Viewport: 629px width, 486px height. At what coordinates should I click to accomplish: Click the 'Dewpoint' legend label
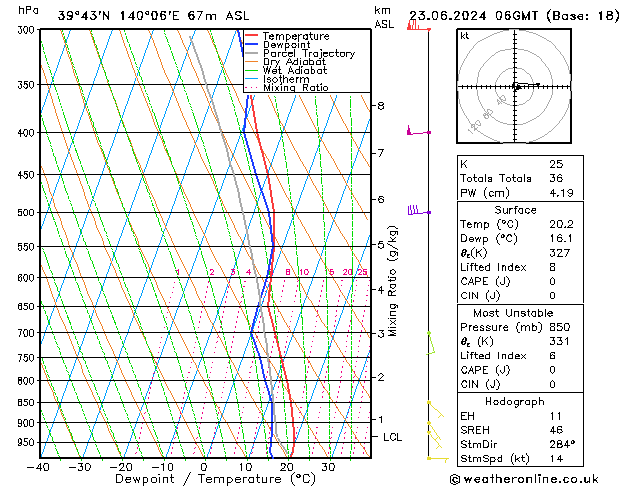(286, 45)
